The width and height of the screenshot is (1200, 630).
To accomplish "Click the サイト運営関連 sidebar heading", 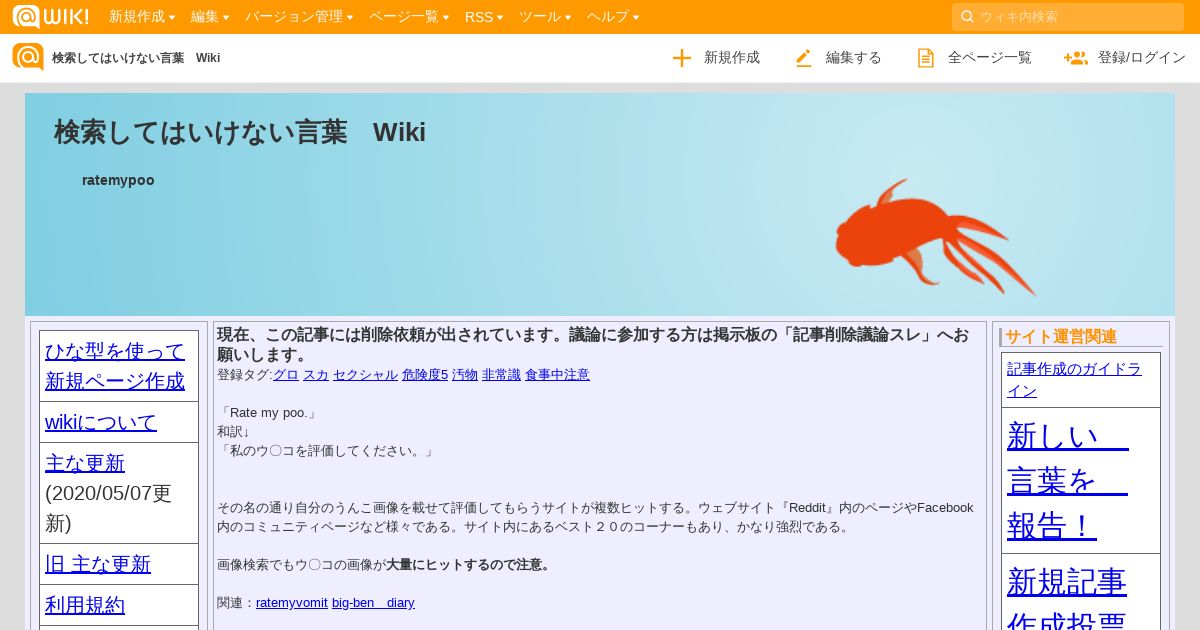I will click(x=1061, y=337).
